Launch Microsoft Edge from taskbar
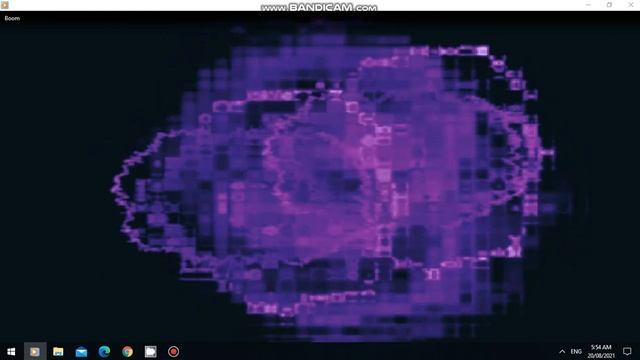 [x=104, y=351]
